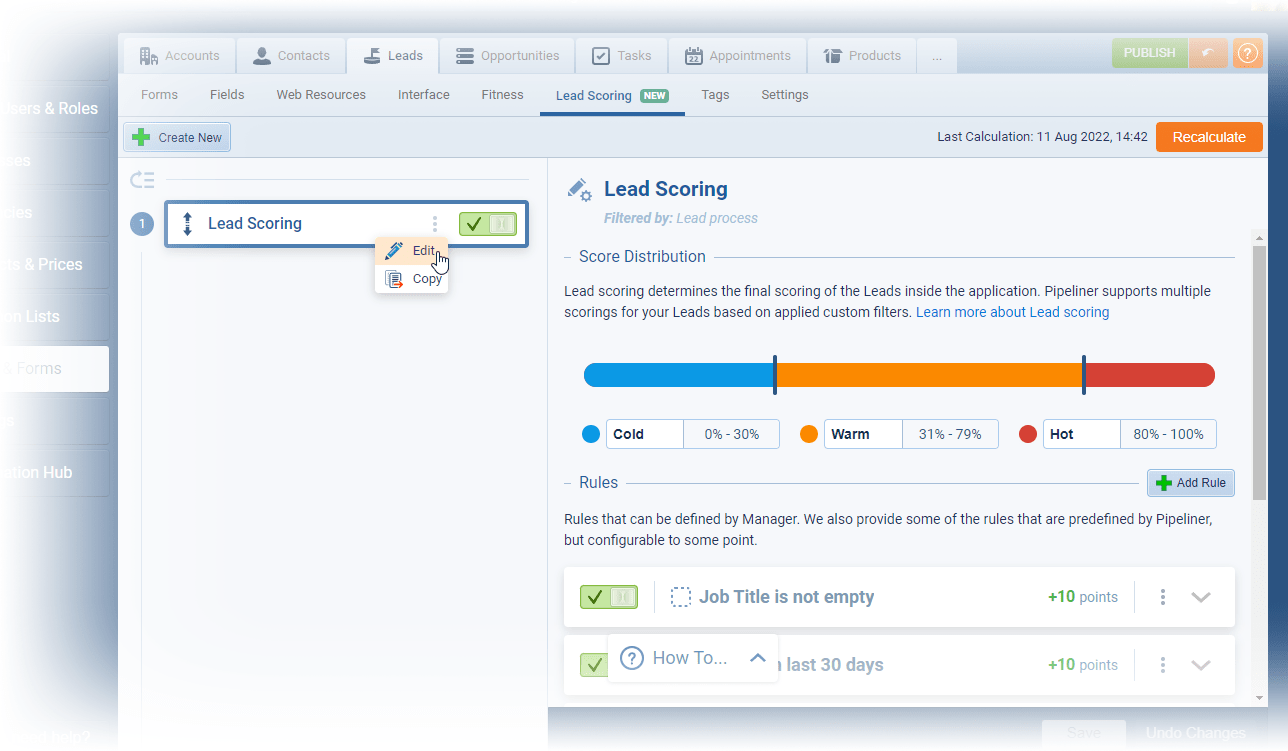Toggle the Lead Scoring list item switch
The height and width of the screenshot is (751, 1288).
tap(488, 224)
